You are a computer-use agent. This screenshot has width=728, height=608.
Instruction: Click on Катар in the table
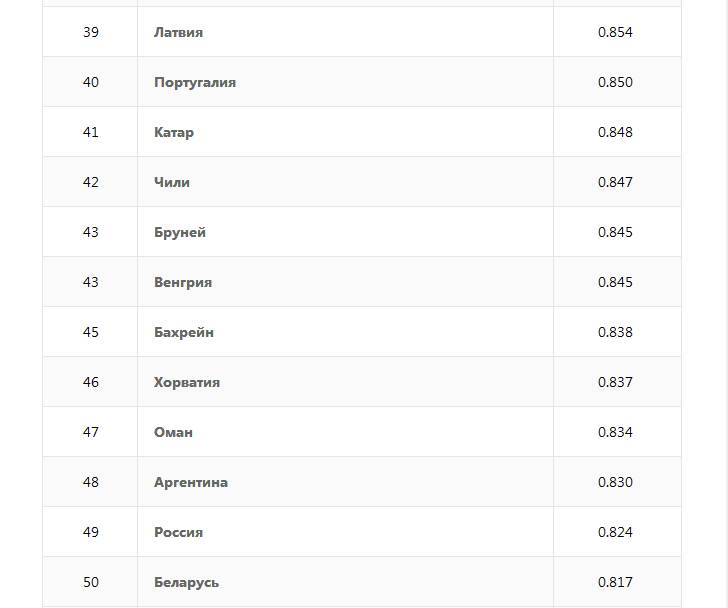[x=174, y=132]
